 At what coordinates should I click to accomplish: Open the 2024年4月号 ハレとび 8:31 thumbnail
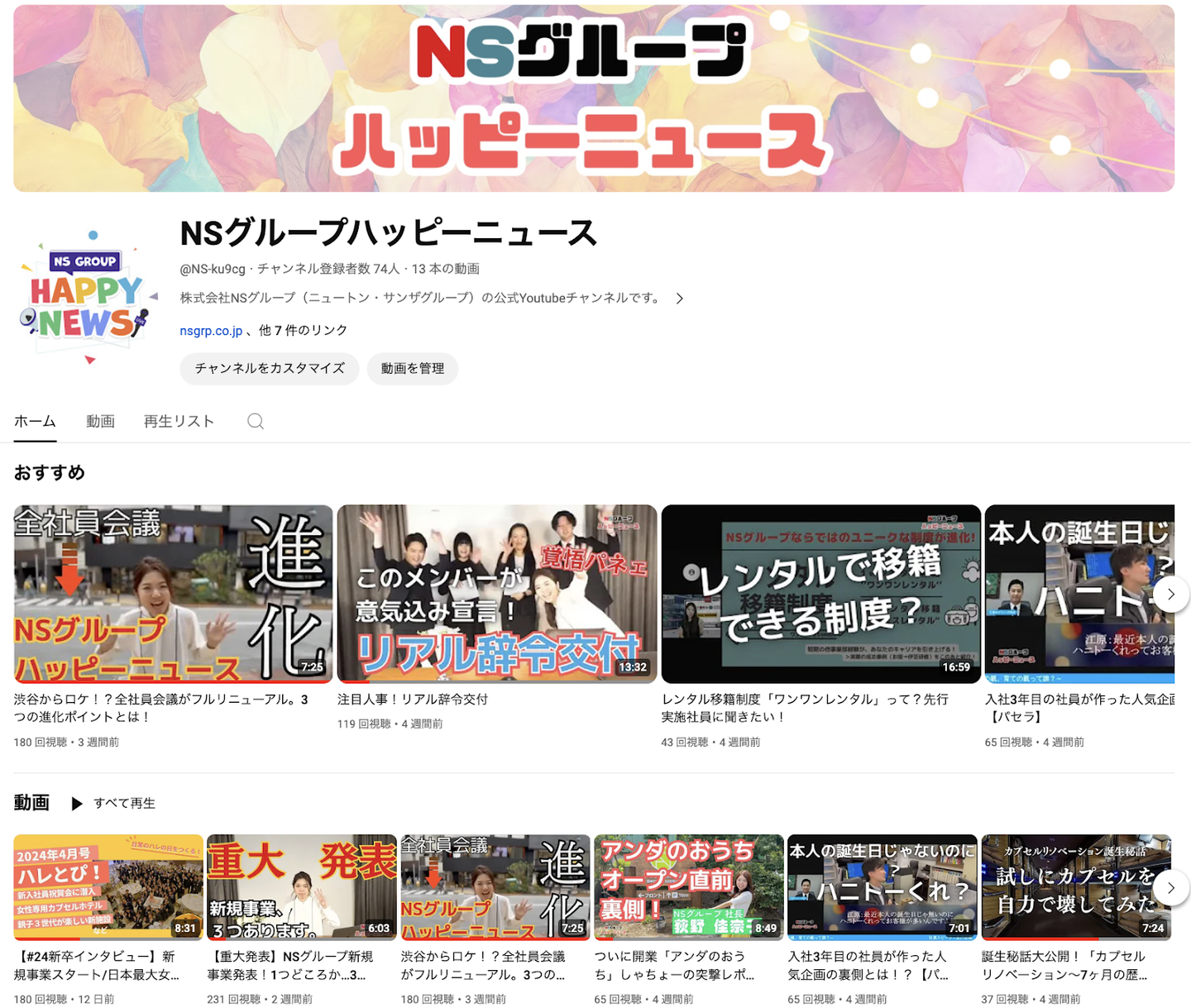(x=108, y=887)
